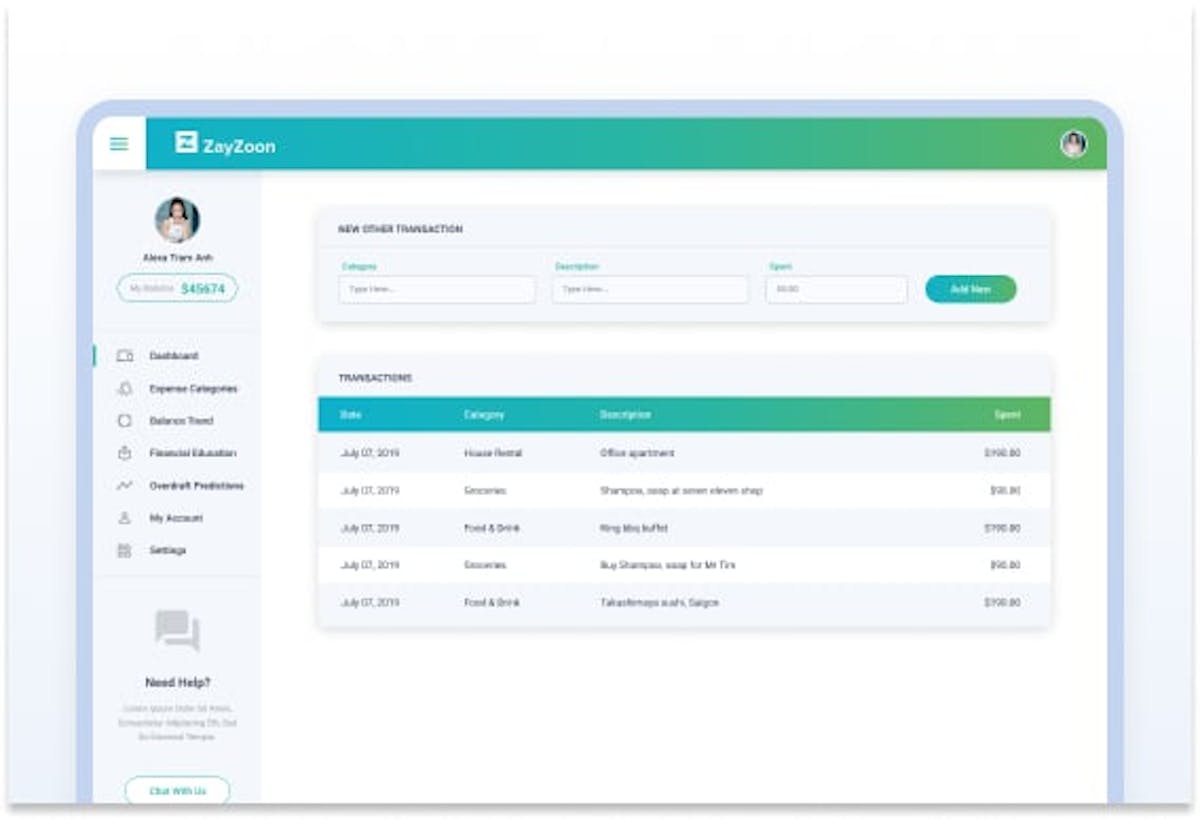Click the House Rental category cell
Screen dimensions: 1200x820
(493, 453)
